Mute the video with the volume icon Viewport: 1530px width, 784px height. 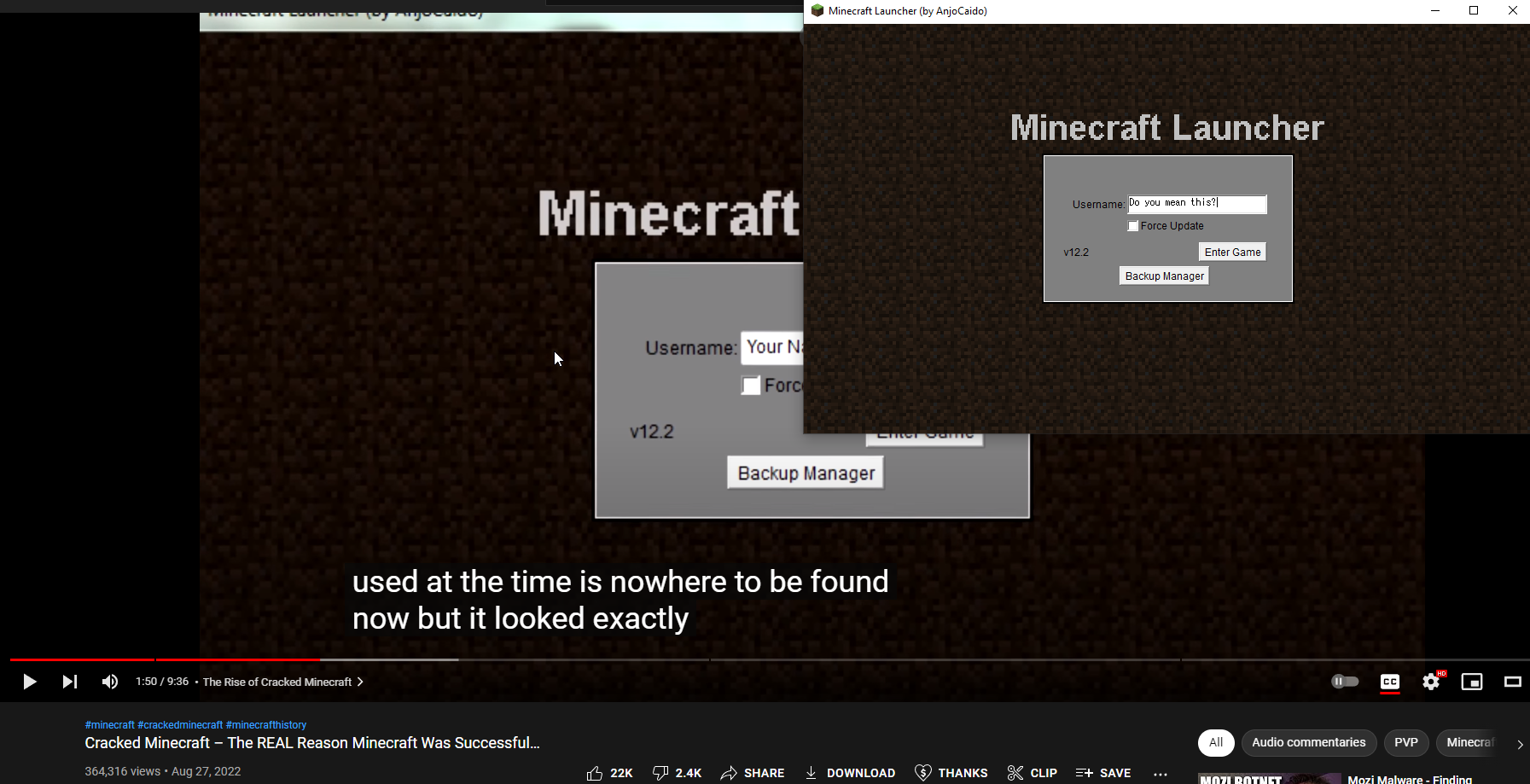(x=109, y=682)
